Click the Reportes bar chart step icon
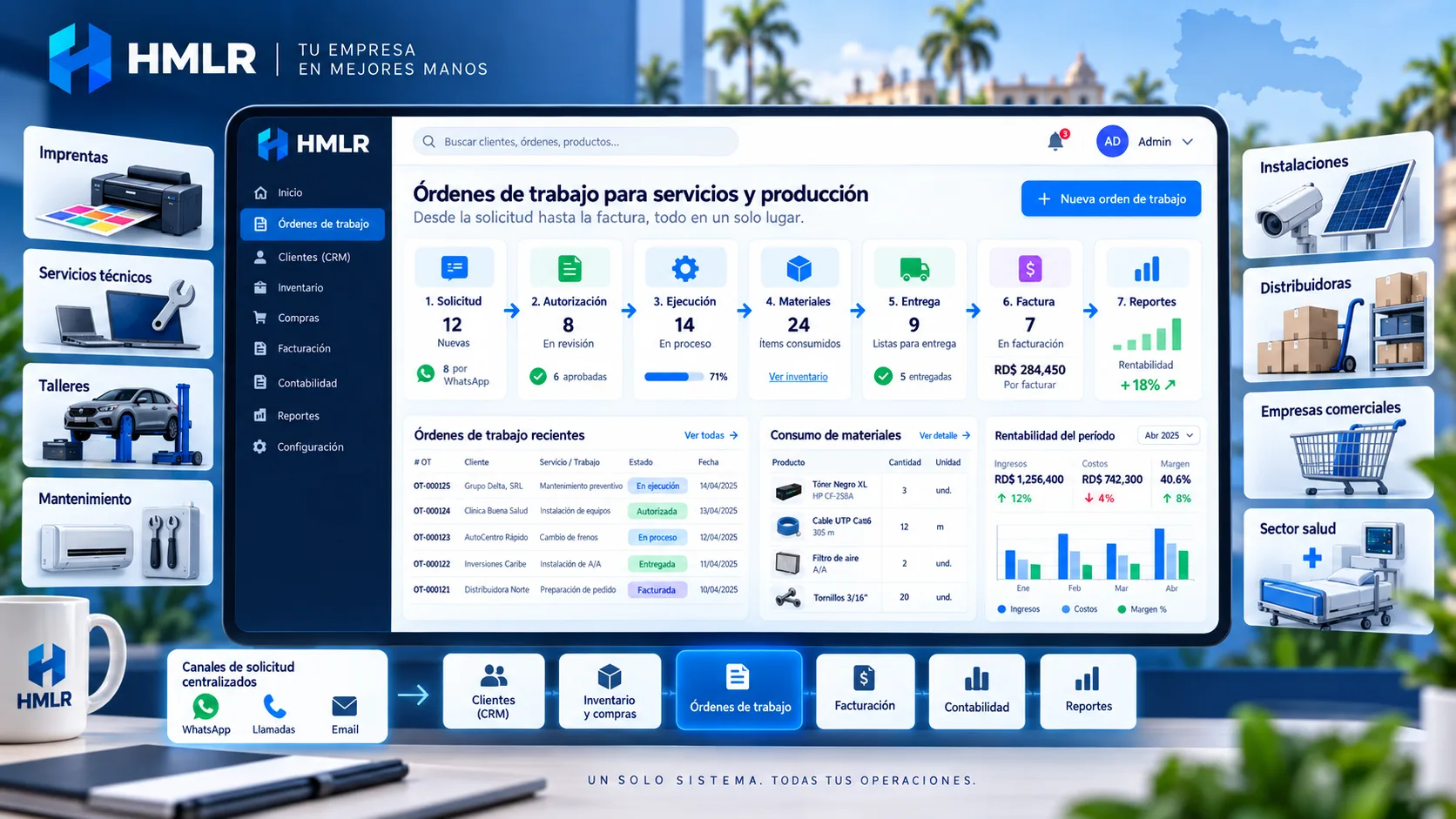Screen dimensions: 1456x819 click(x=1146, y=268)
